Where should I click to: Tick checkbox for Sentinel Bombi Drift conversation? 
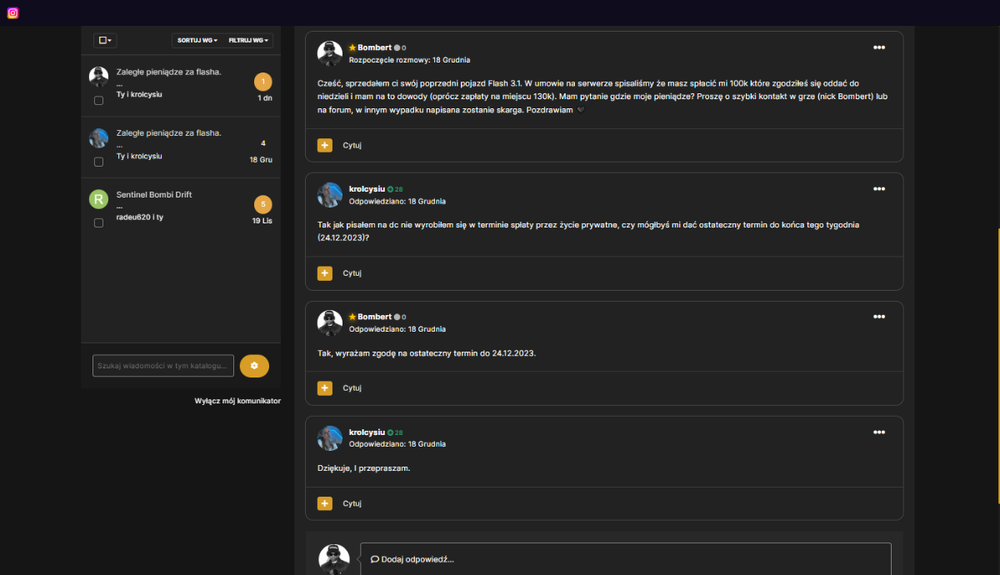click(98, 223)
